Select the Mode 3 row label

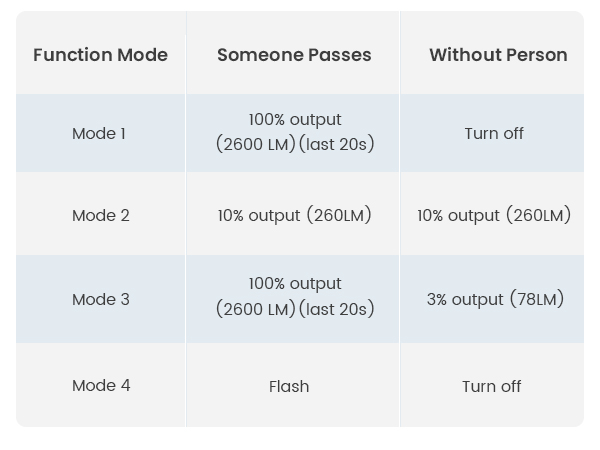tap(100, 299)
